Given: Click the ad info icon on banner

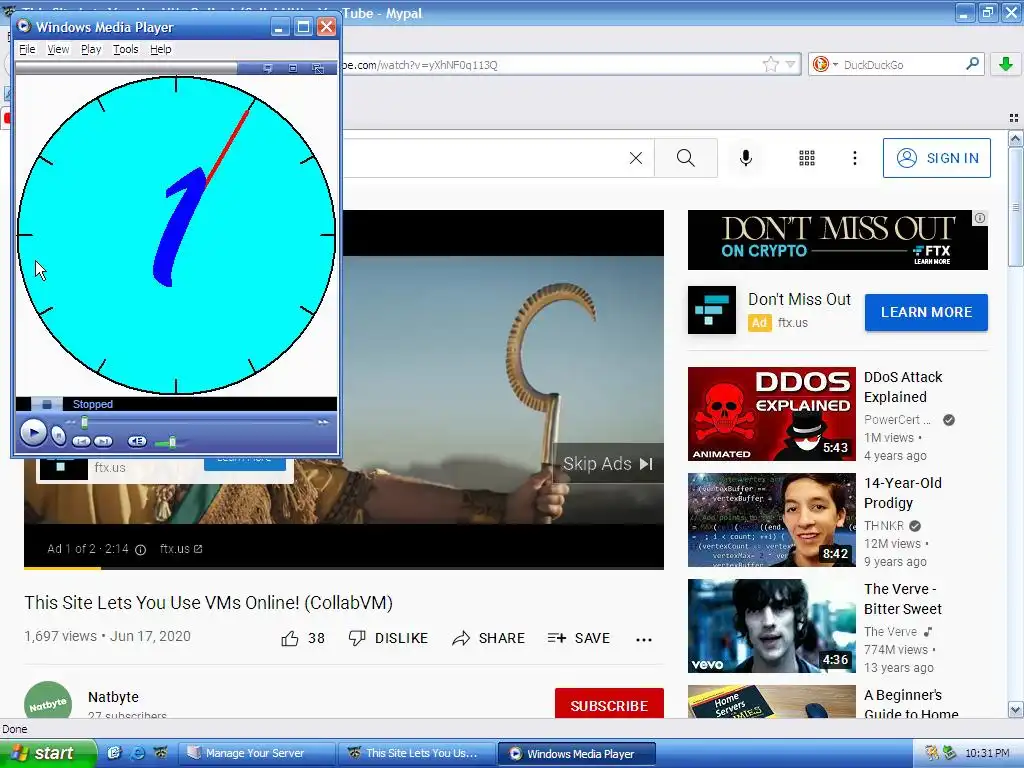Looking at the screenshot, I should [980, 218].
